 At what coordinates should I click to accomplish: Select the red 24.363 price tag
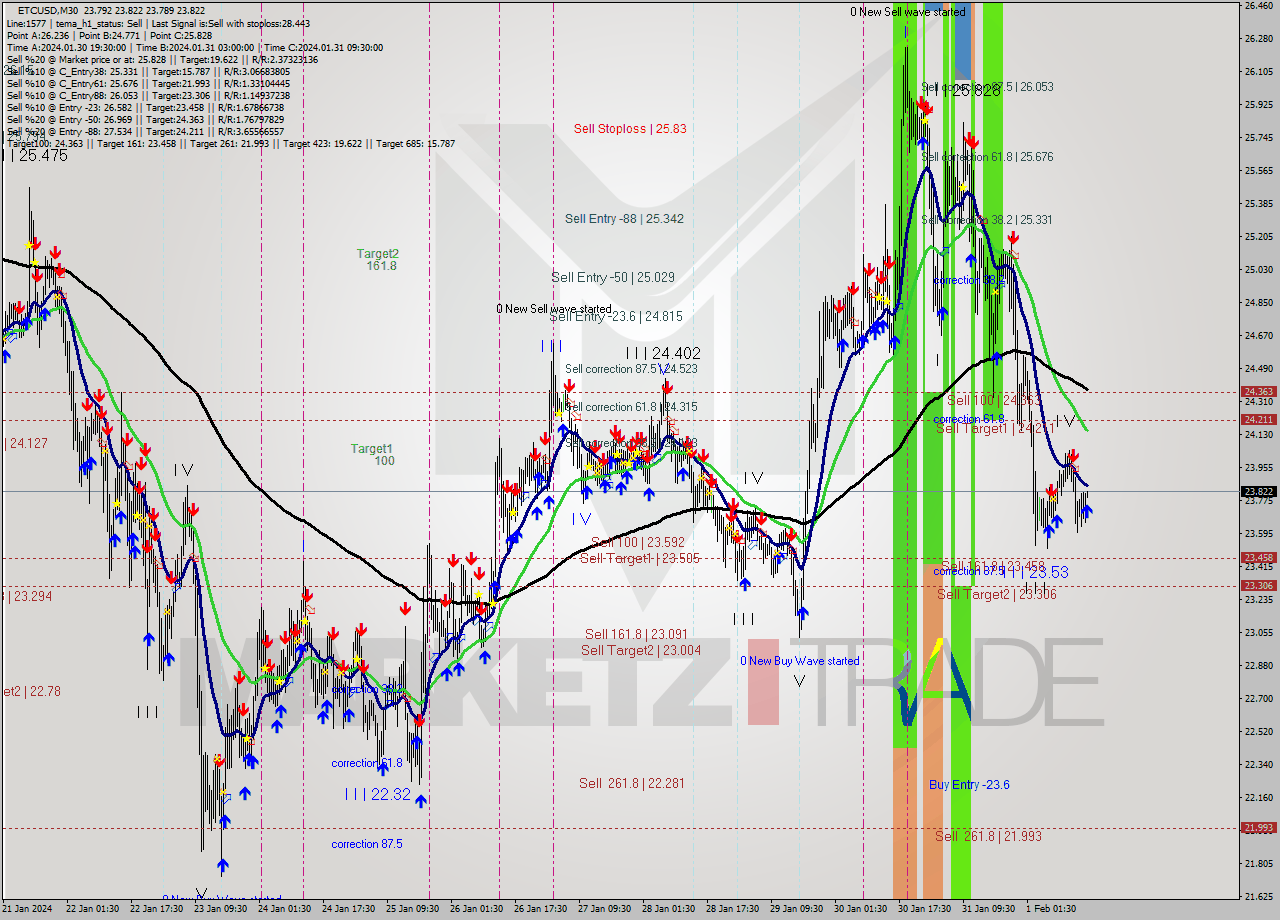click(1258, 392)
